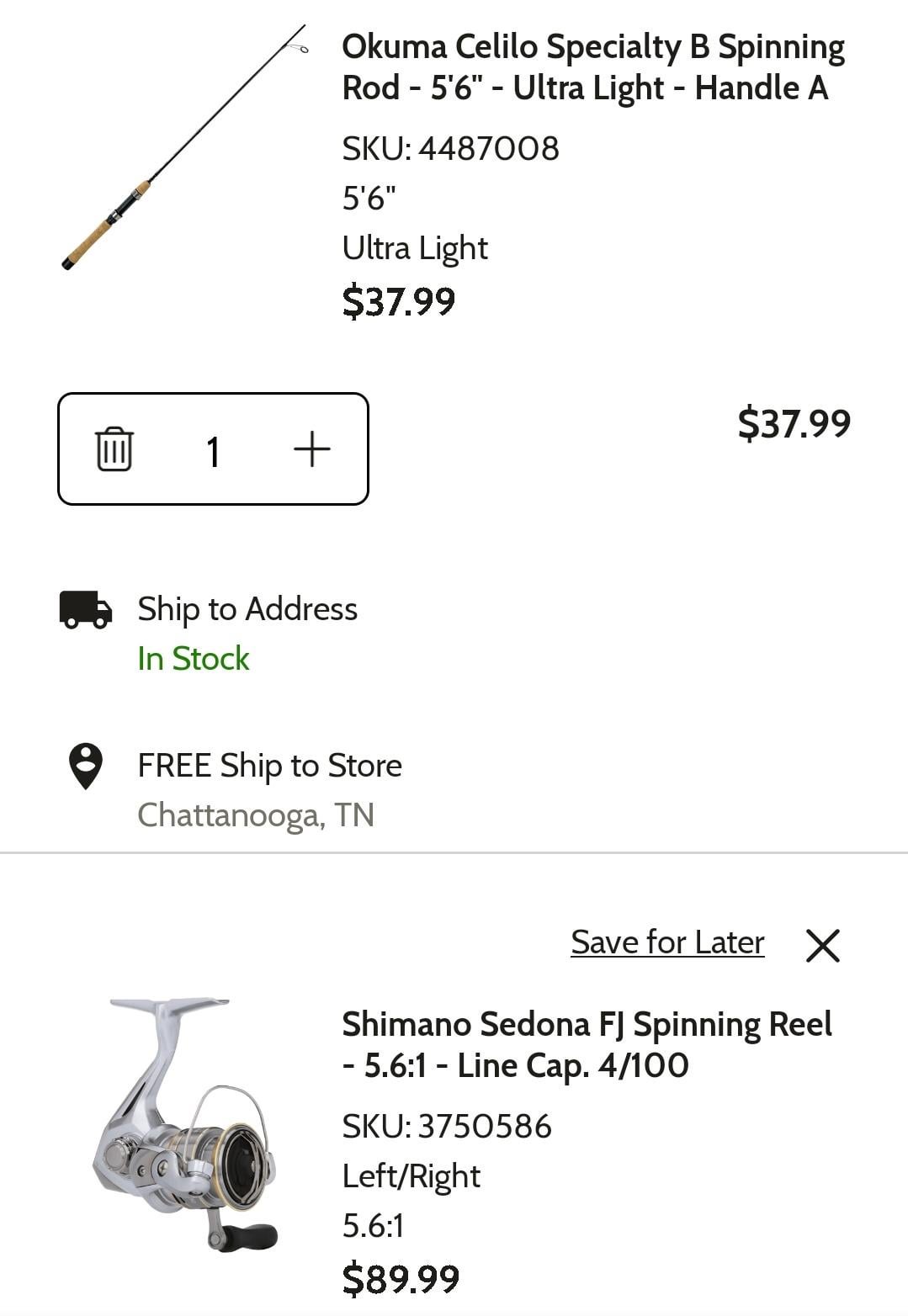Click the reel SKU 3750586 text
Screen dimensions: 908x1316
tap(447, 1126)
